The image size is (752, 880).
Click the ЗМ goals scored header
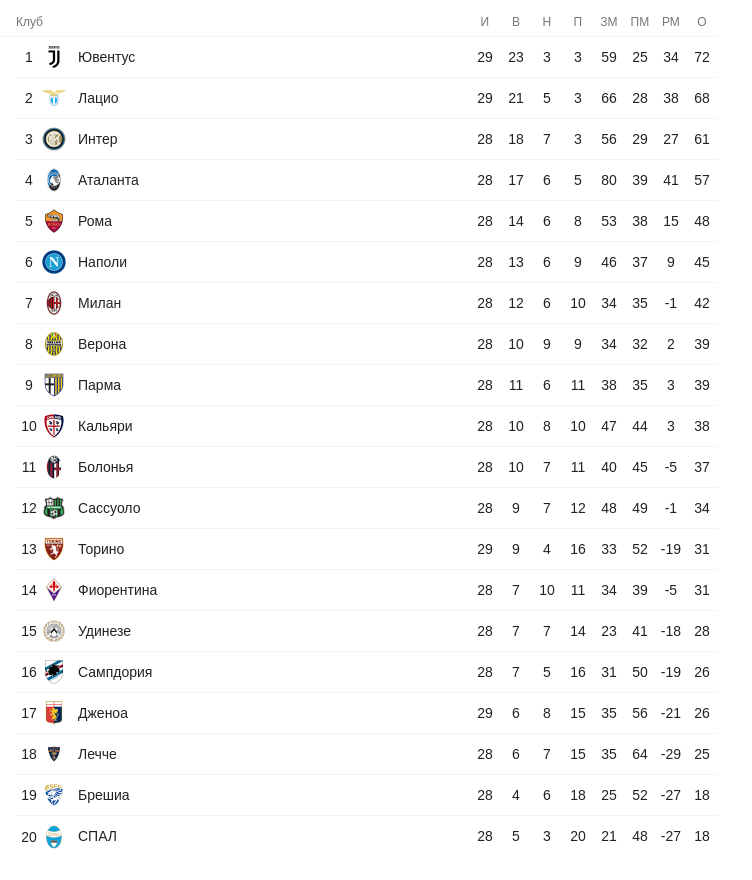tap(609, 22)
